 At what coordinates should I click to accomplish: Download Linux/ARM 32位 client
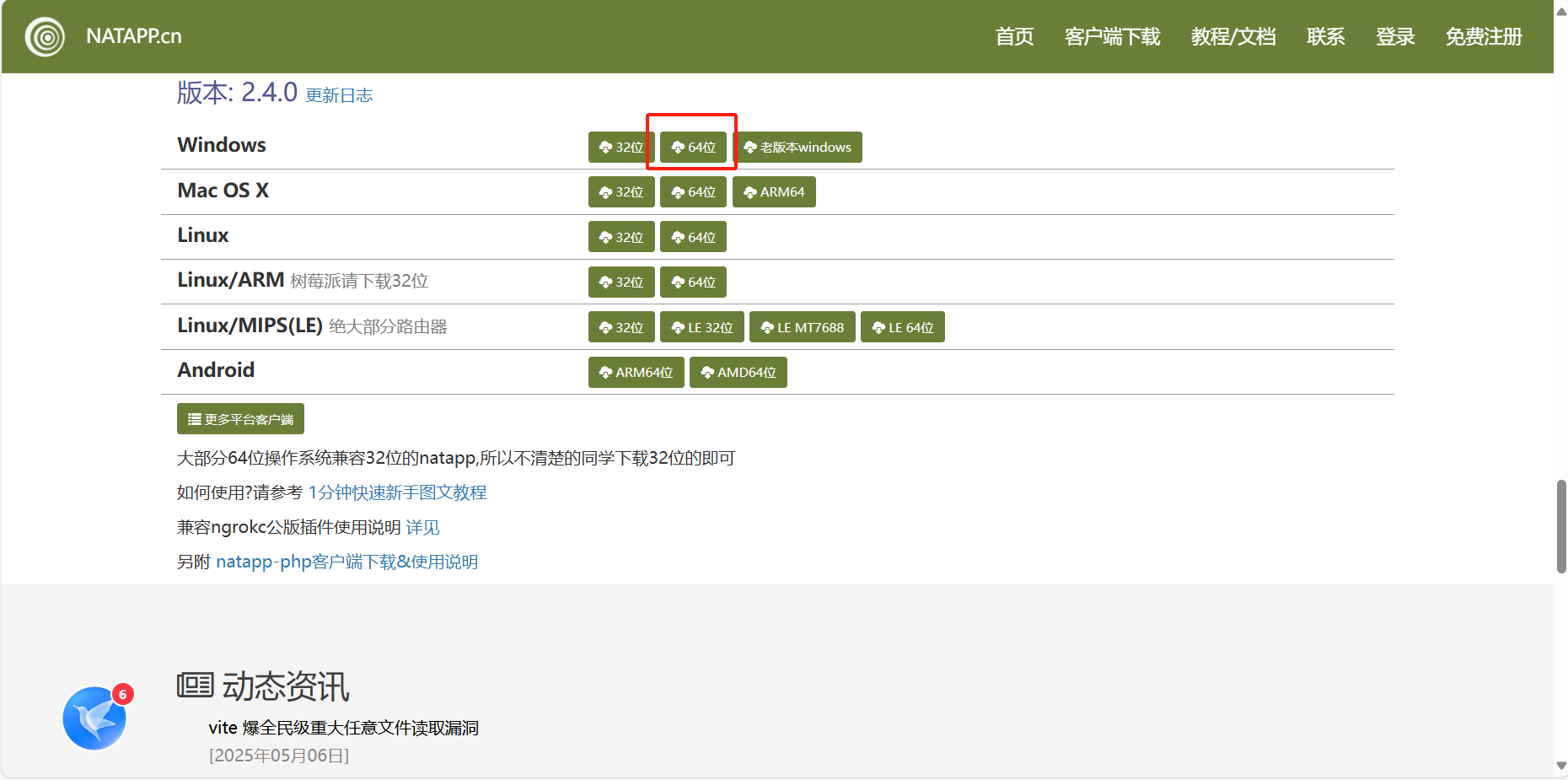pyautogui.click(x=621, y=282)
